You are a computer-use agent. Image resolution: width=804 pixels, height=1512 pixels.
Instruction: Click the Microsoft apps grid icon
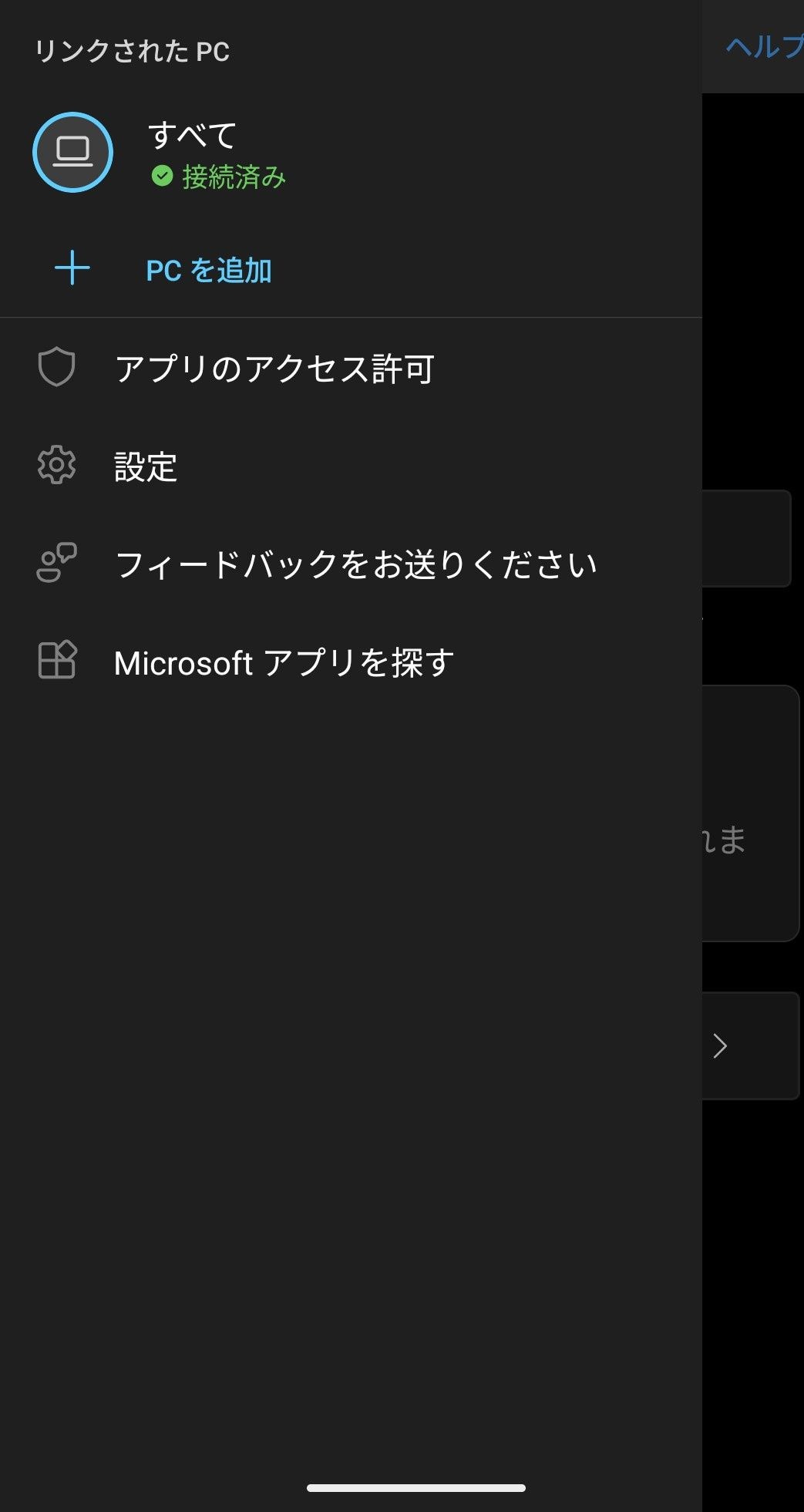point(57,660)
